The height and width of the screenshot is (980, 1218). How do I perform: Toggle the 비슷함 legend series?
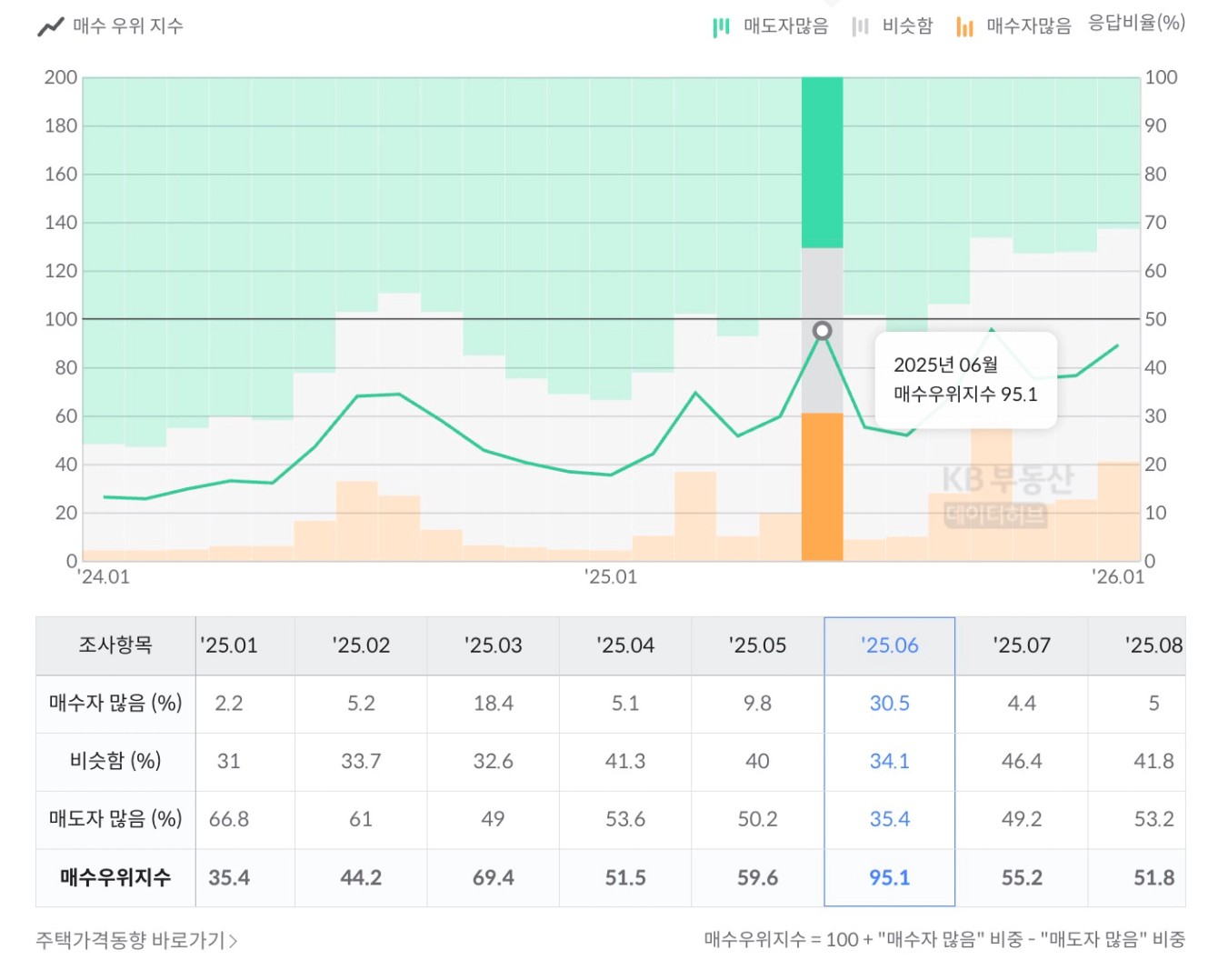click(x=907, y=26)
